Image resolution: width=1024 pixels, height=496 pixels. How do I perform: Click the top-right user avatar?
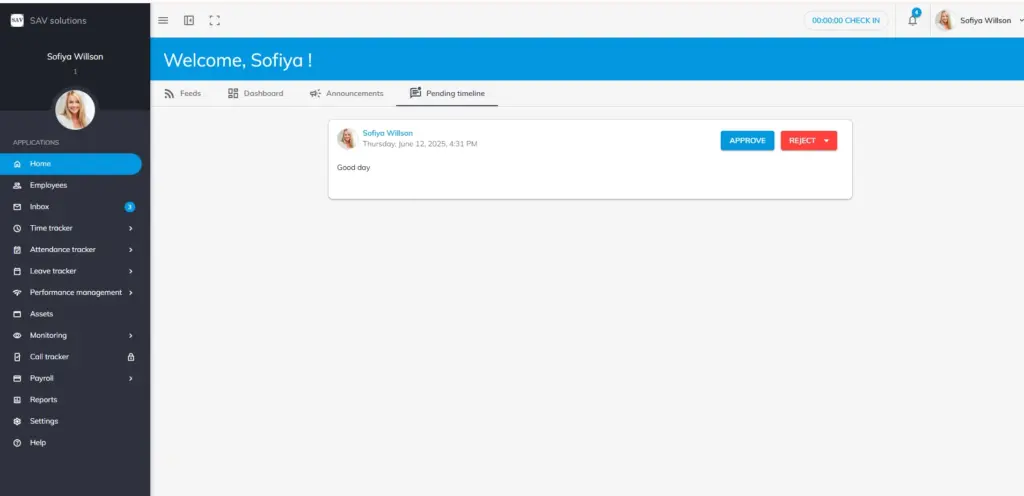(x=945, y=20)
